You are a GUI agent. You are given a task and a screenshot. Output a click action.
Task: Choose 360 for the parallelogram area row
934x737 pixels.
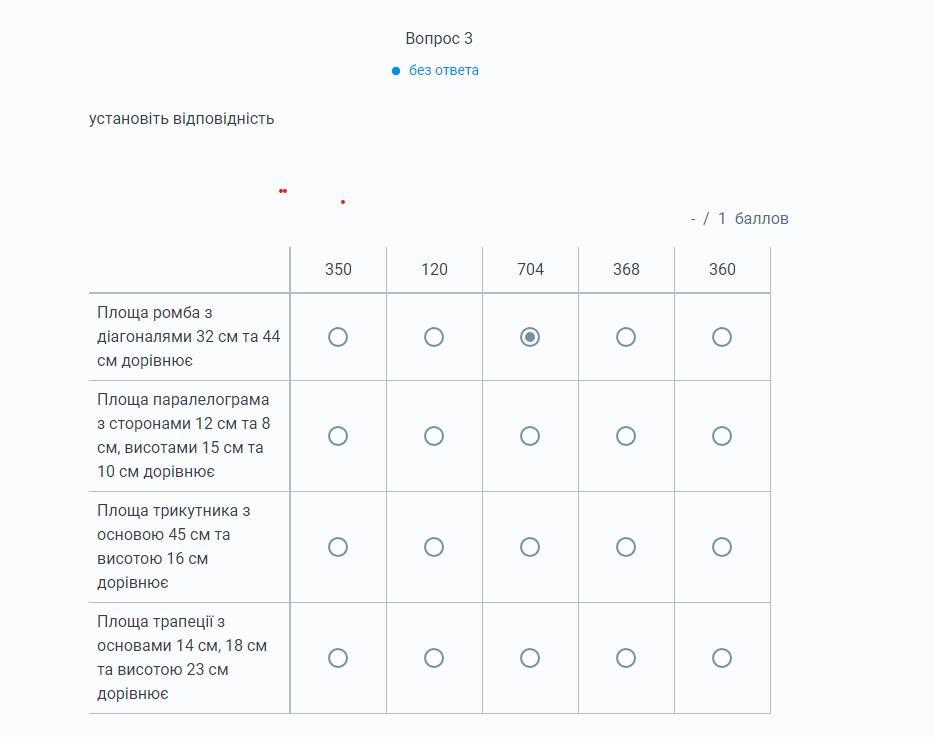[x=722, y=436]
